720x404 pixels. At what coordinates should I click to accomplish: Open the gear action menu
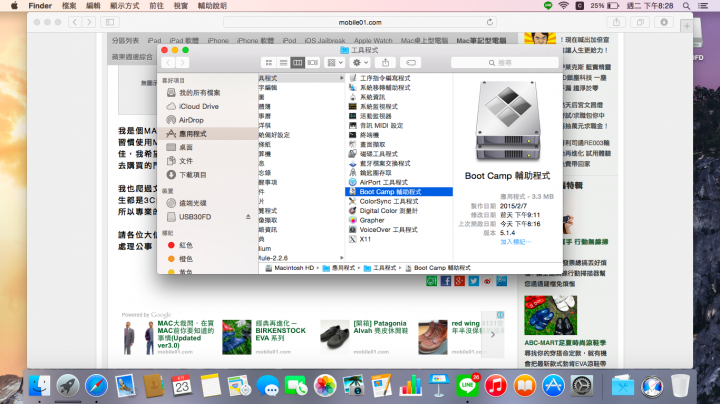click(x=360, y=62)
